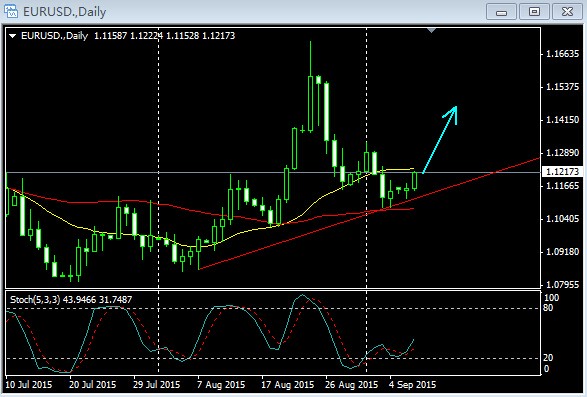Click the 26 Aug 2015 date label
This screenshot has height=397, width=587.
tap(352, 385)
